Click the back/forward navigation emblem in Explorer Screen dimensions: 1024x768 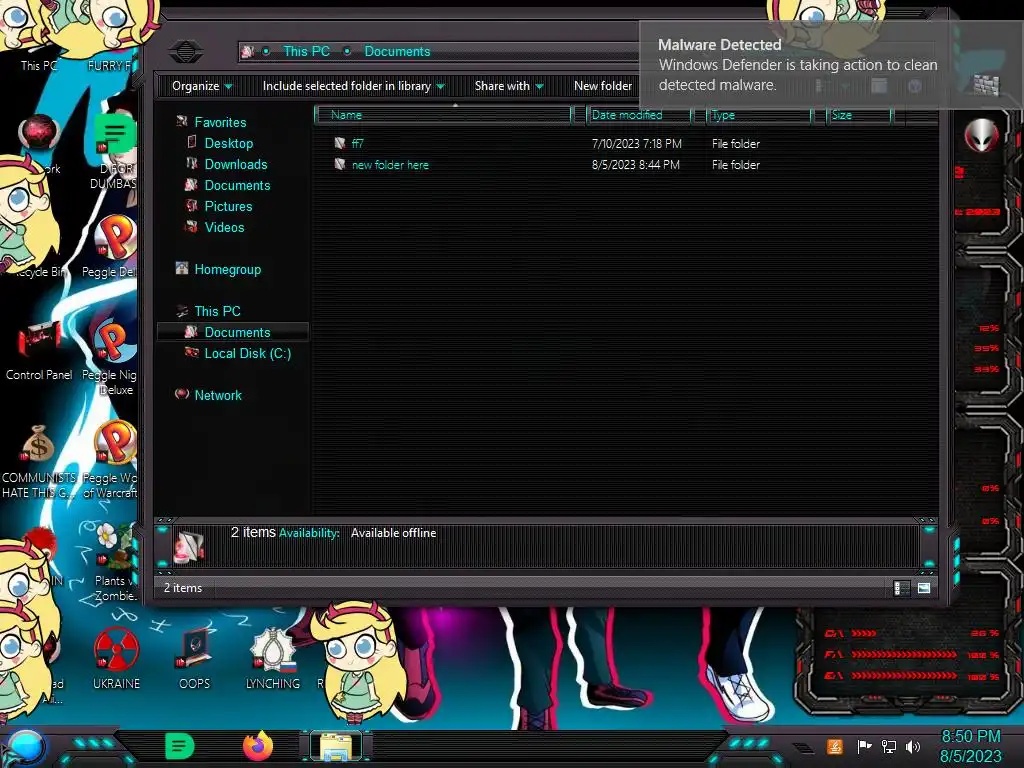(185, 51)
